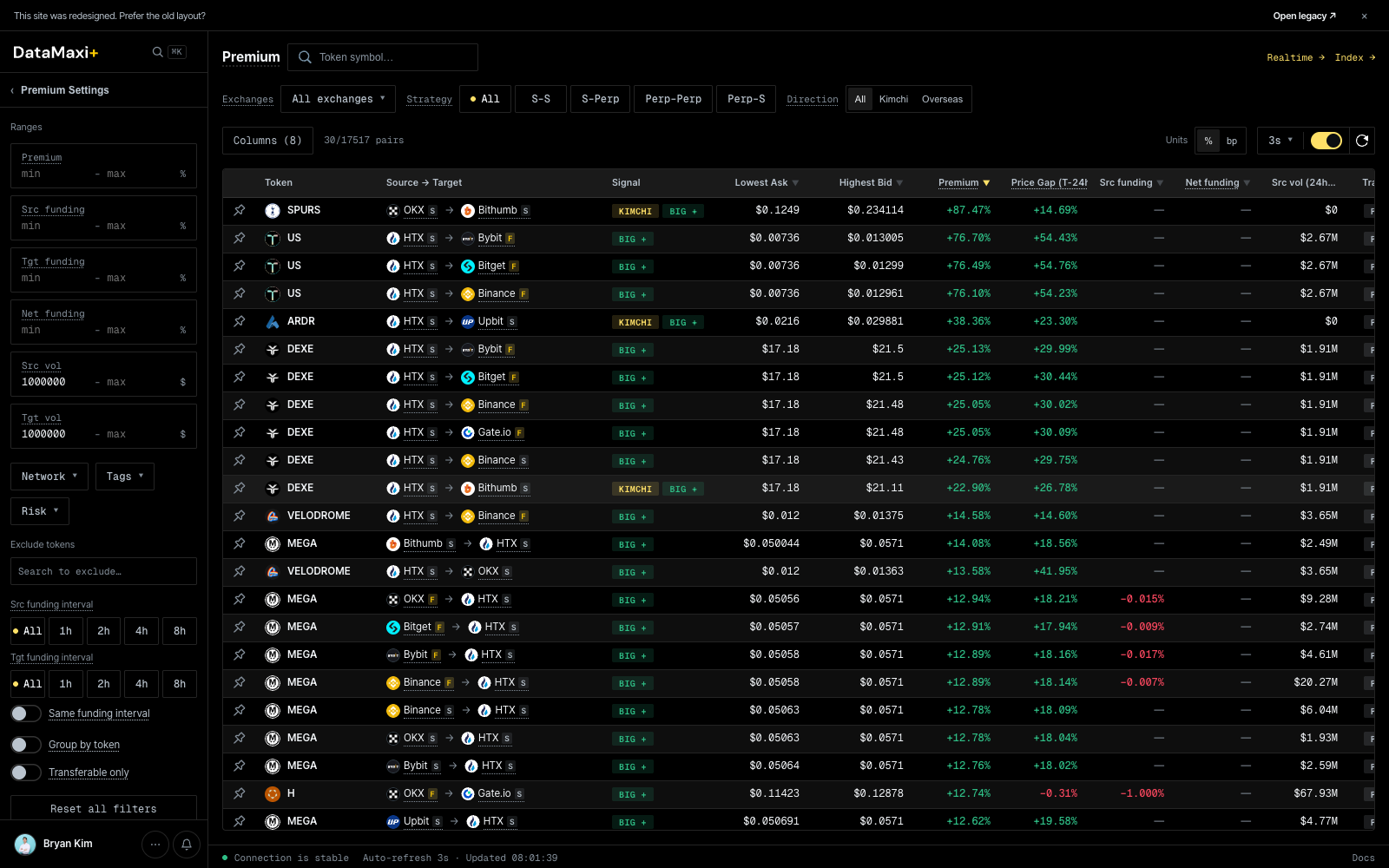Open the Docs link
This screenshot has width=1389, height=868.
pos(1363,858)
